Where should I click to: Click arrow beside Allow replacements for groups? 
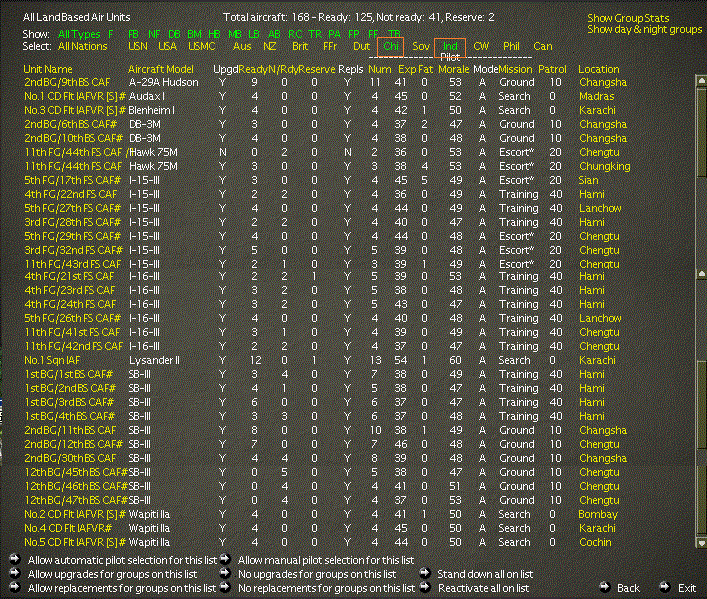coord(15,587)
